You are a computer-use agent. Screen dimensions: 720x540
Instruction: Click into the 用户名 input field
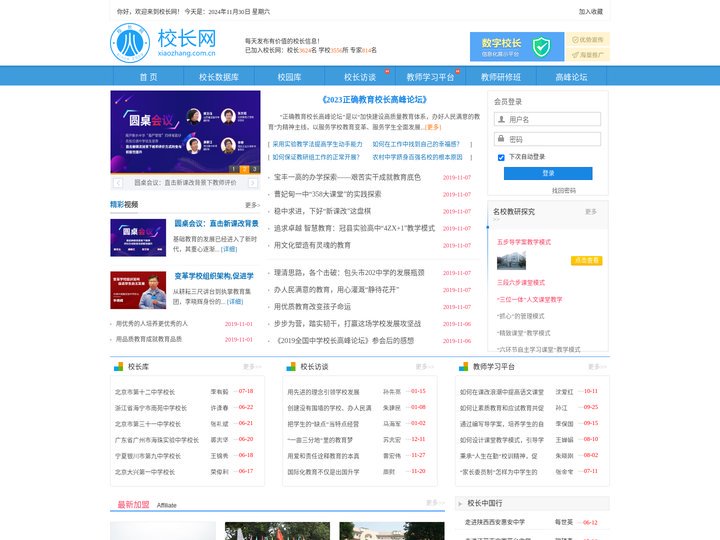pos(547,119)
